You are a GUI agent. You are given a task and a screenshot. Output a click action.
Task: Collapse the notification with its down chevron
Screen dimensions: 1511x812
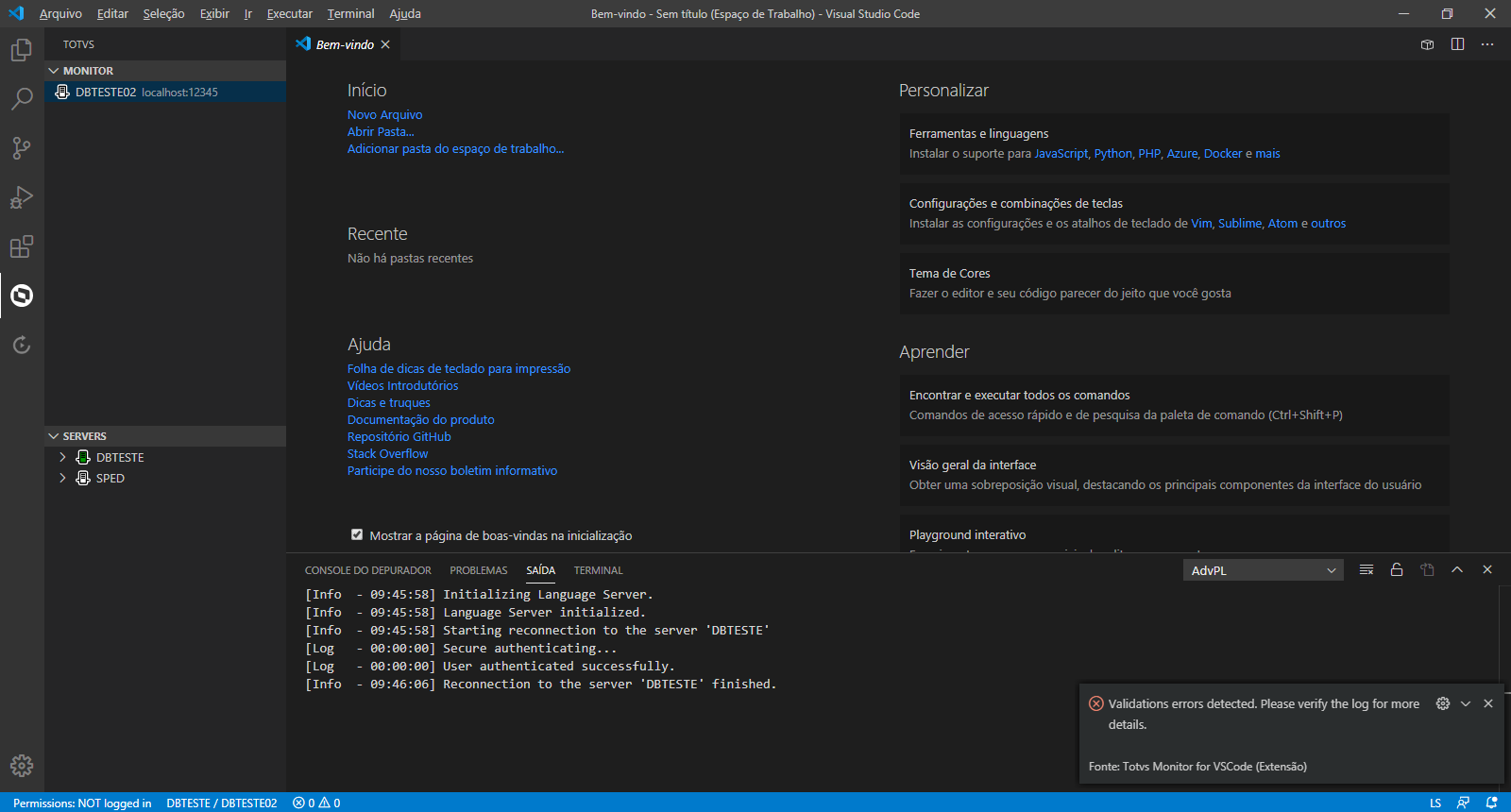[x=1466, y=703]
